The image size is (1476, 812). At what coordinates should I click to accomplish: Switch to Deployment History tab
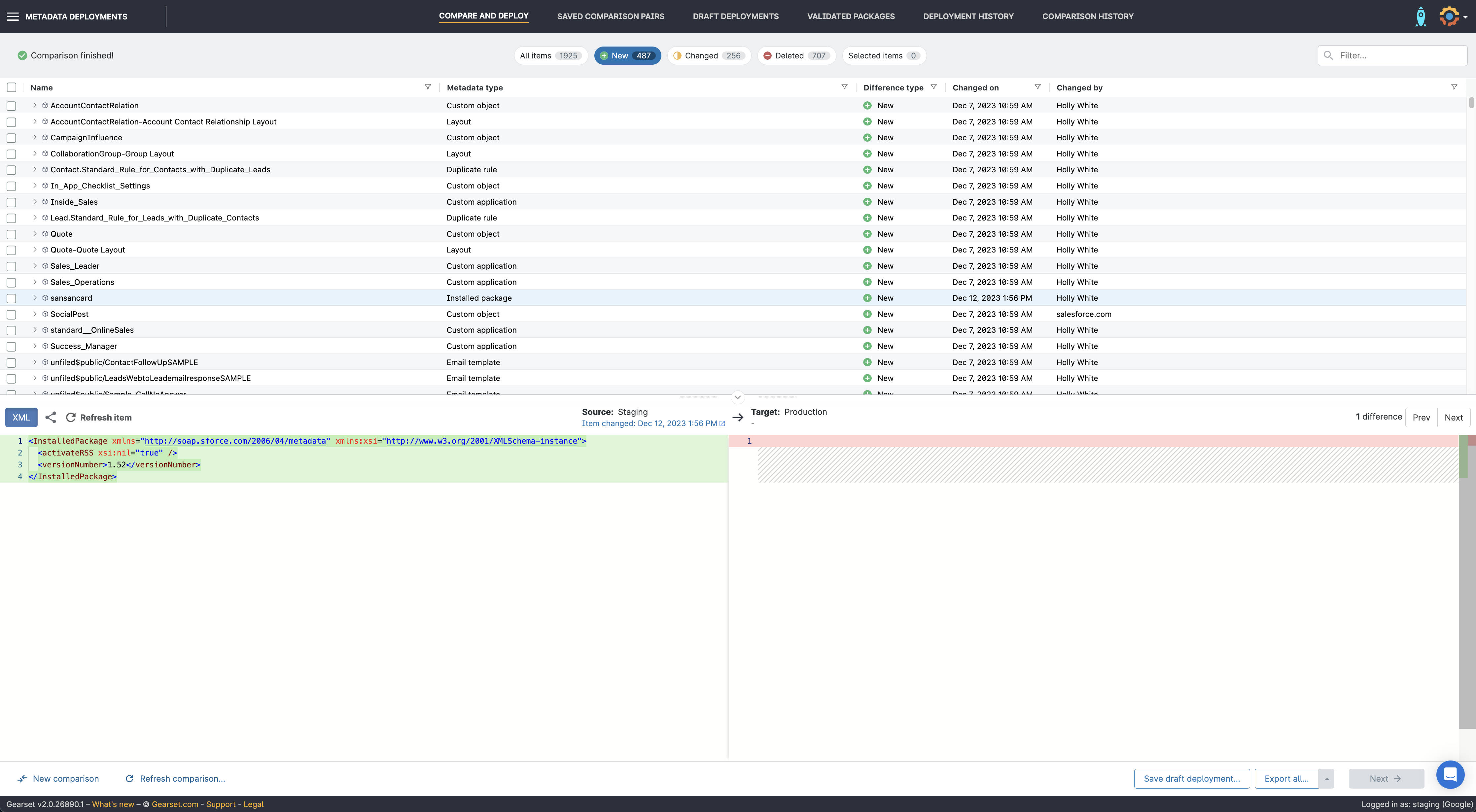[x=968, y=17]
